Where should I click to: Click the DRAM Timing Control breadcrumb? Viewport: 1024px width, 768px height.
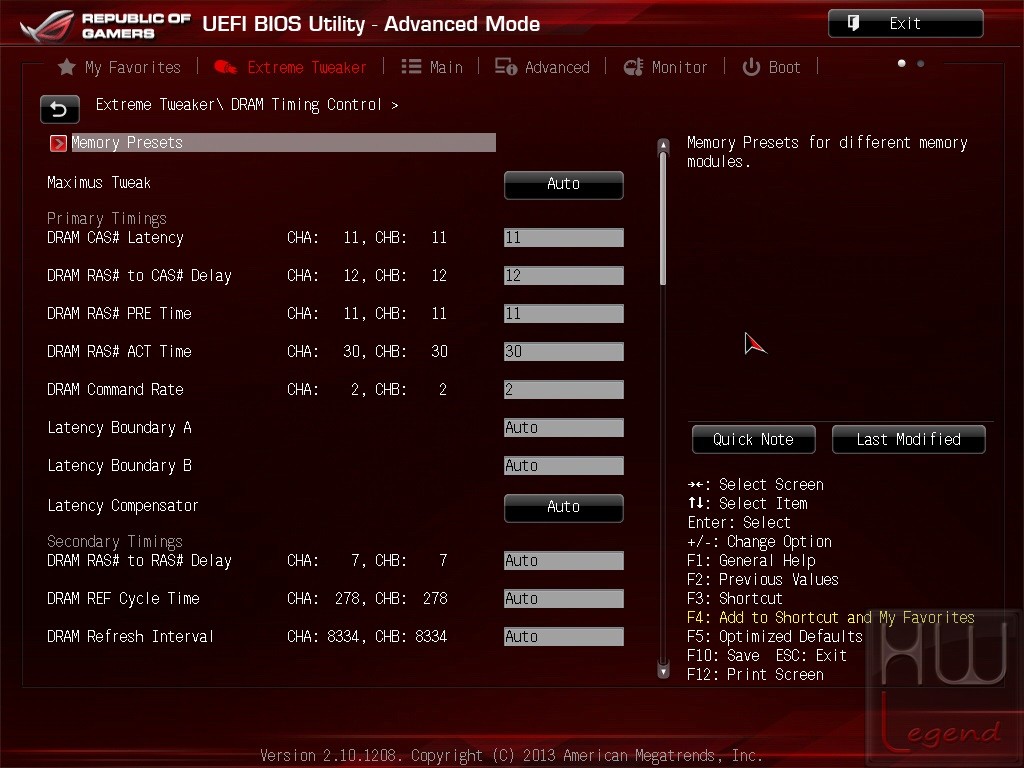click(x=306, y=105)
